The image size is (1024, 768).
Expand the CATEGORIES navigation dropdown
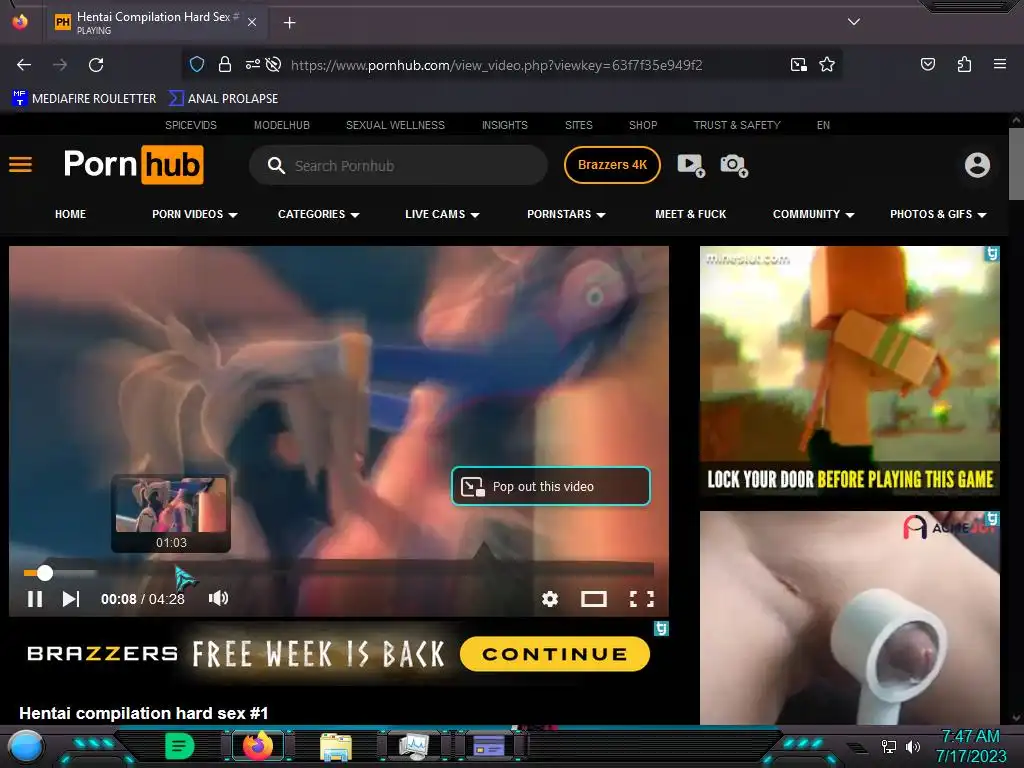coord(319,214)
